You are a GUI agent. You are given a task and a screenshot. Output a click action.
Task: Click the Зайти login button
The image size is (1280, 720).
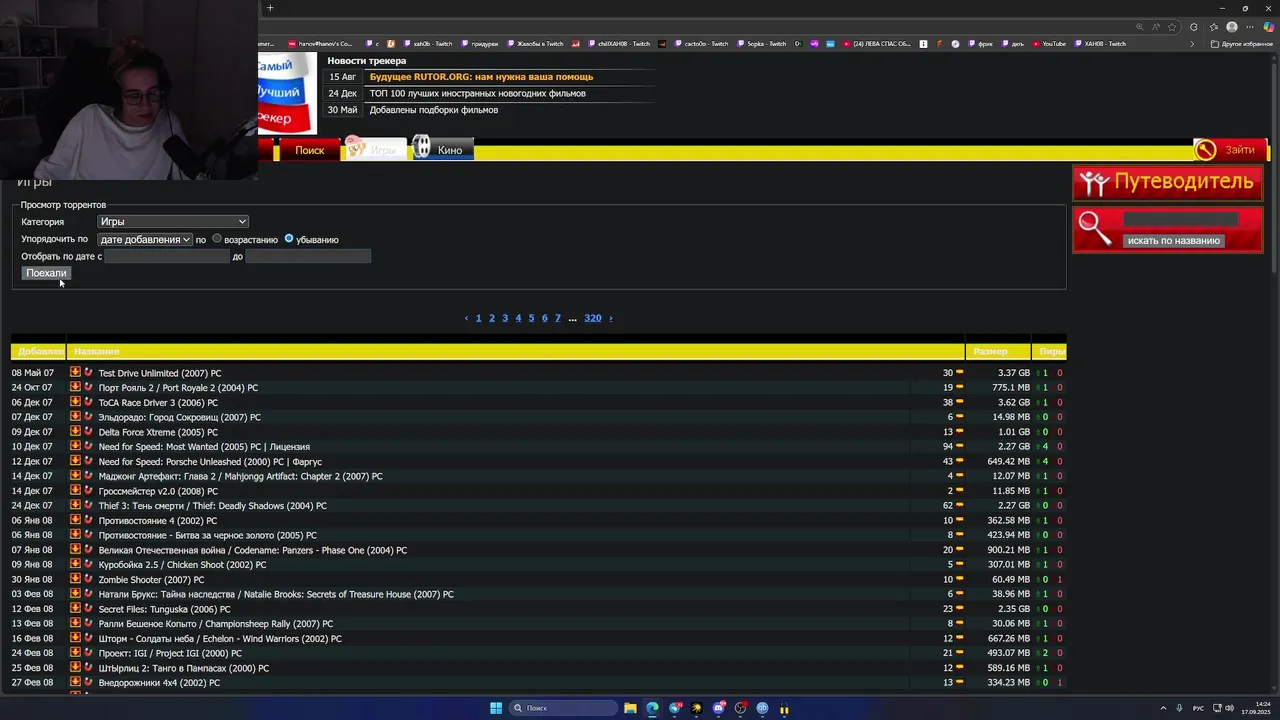point(1231,150)
